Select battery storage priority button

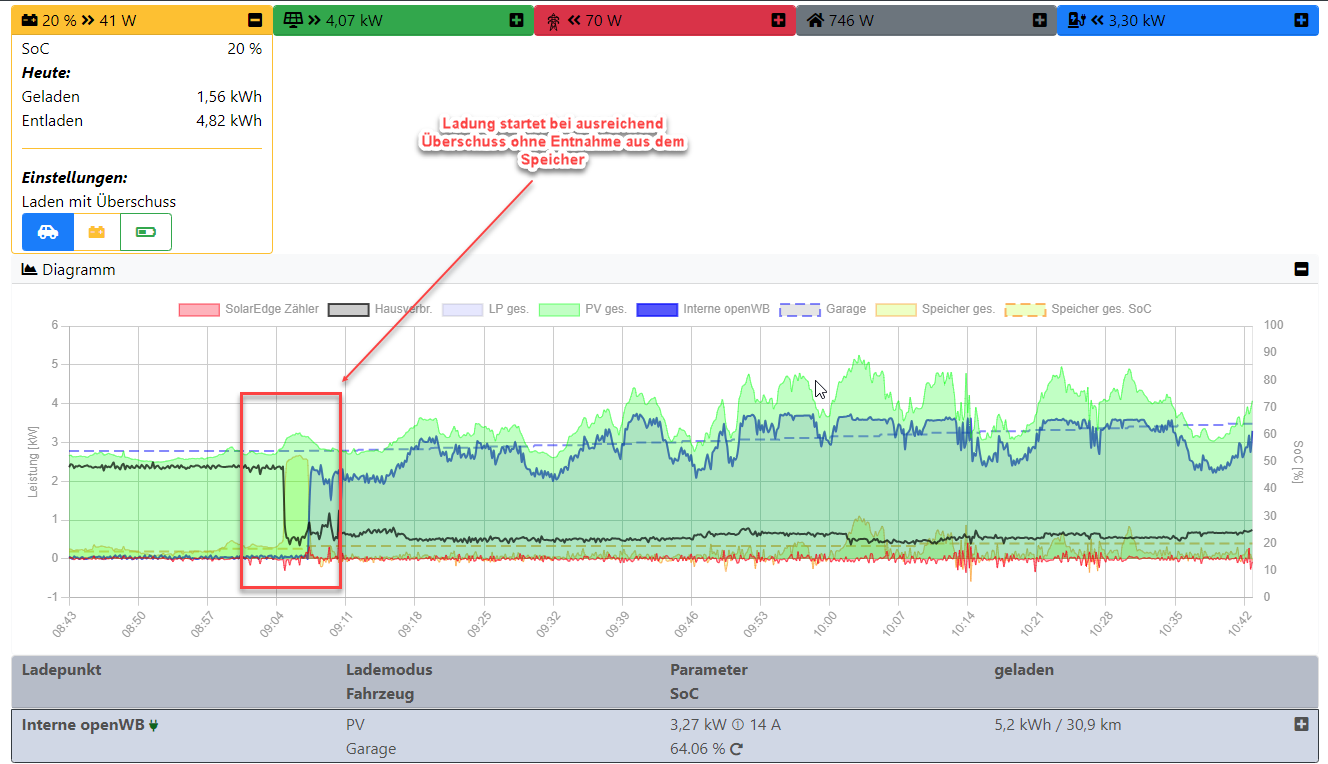tap(97, 232)
